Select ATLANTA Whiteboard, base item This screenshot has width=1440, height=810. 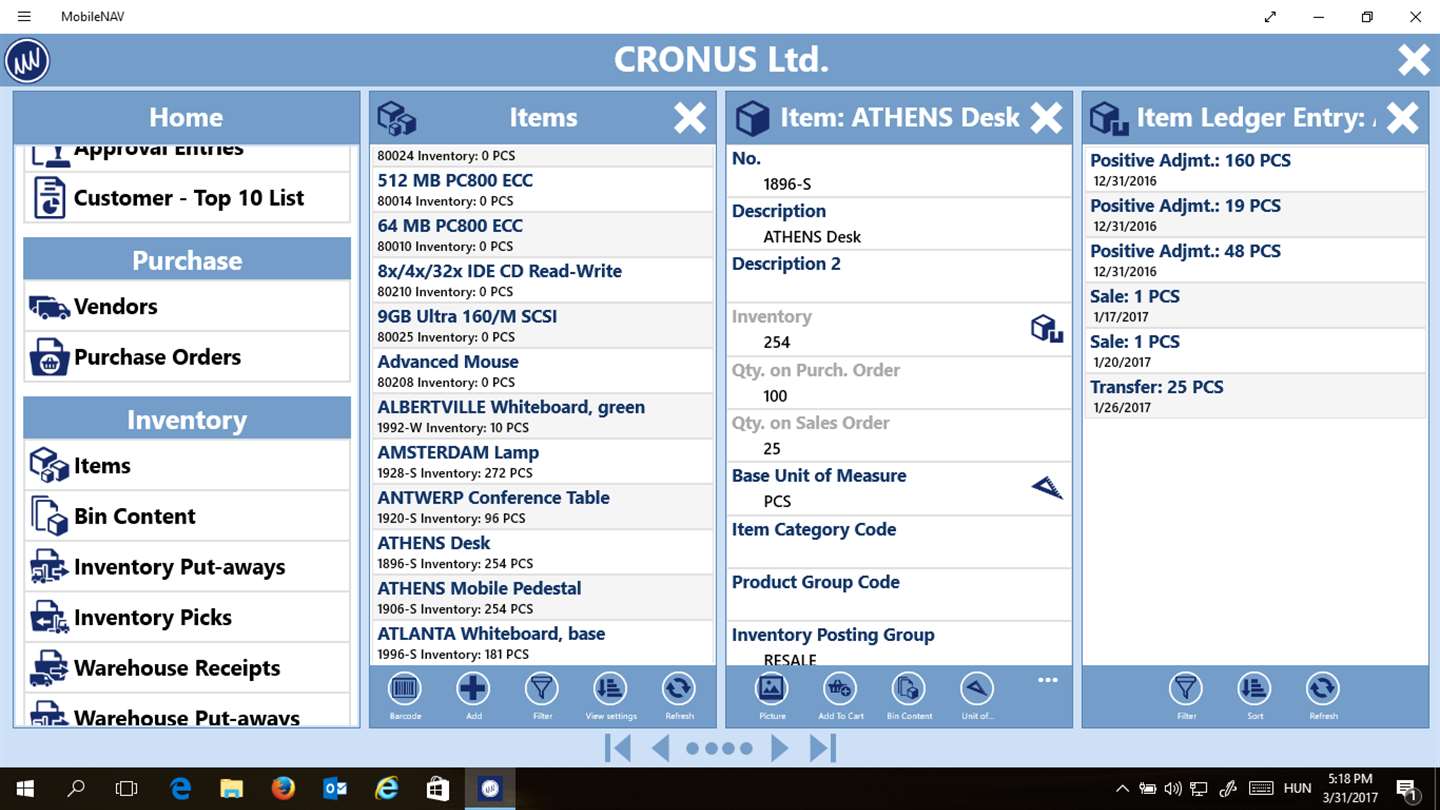(543, 643)
